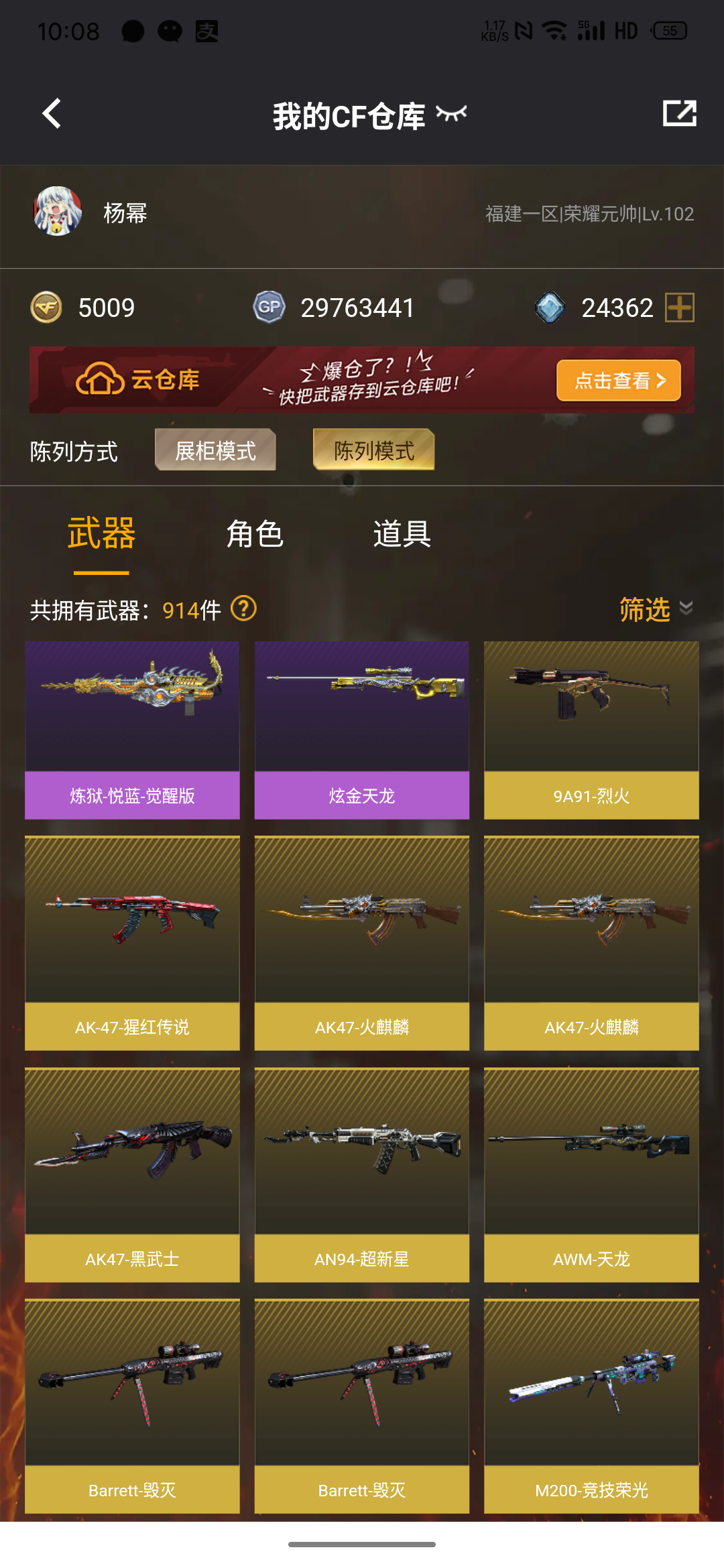
Task: Click the CF points coin icon
Action: 46,308
